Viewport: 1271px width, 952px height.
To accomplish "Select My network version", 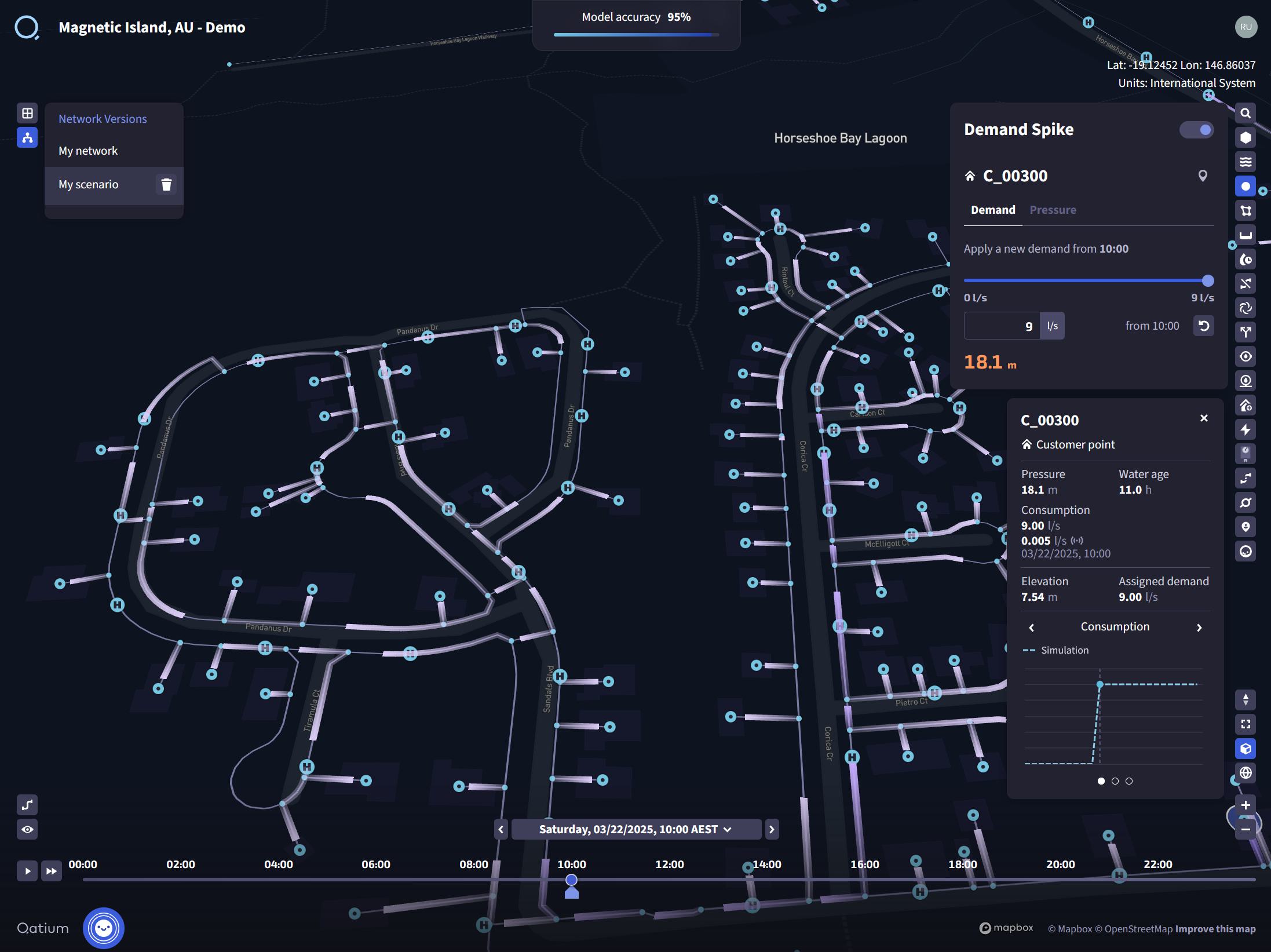I will 88,151.
